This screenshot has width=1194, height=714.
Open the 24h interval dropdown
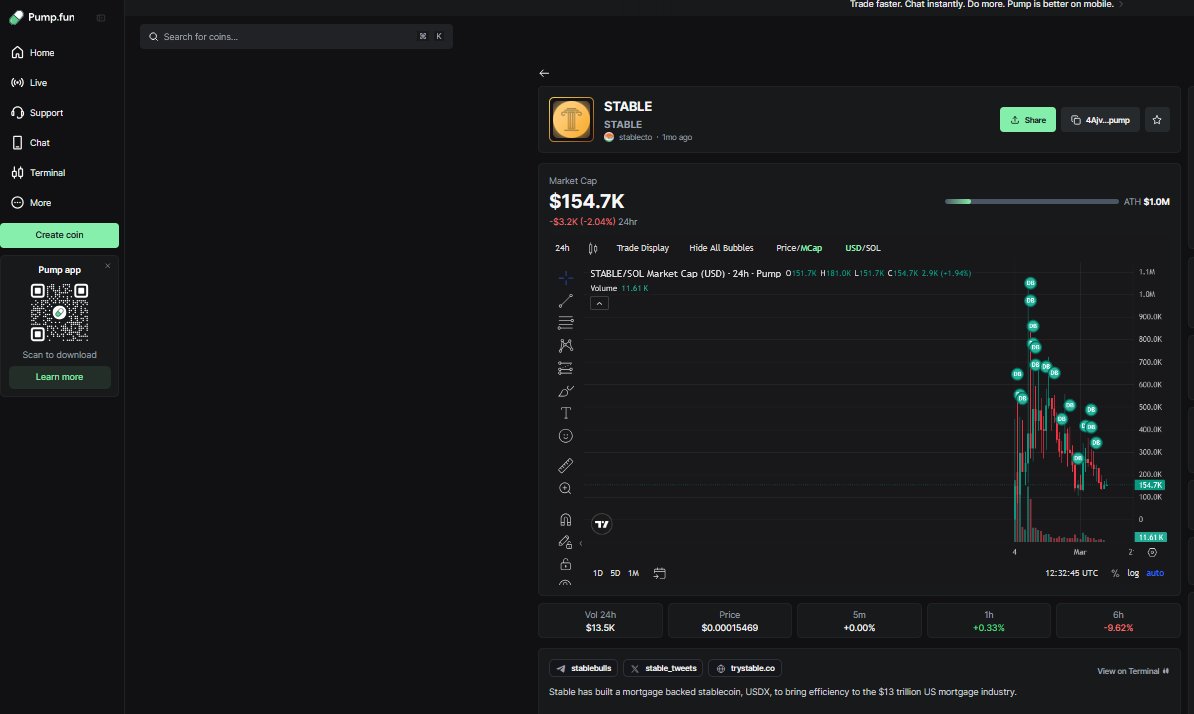[x=562, y=248]
